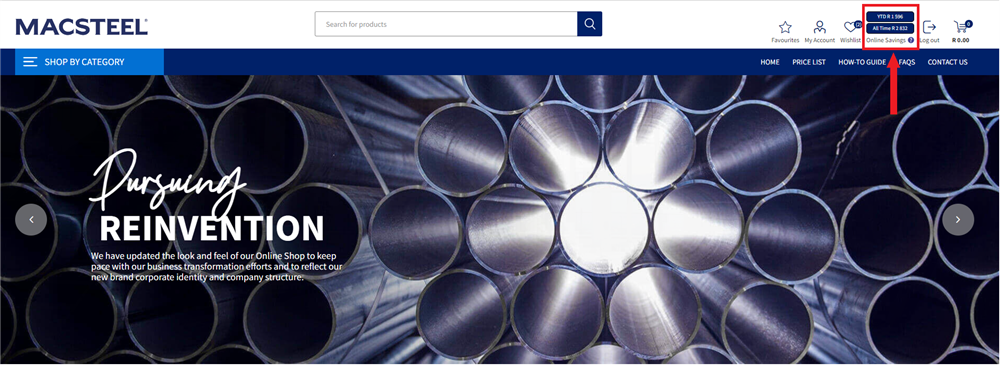Open My Account person icon
Viewport: 1000px width, 366px height.
tap(820, 27)
